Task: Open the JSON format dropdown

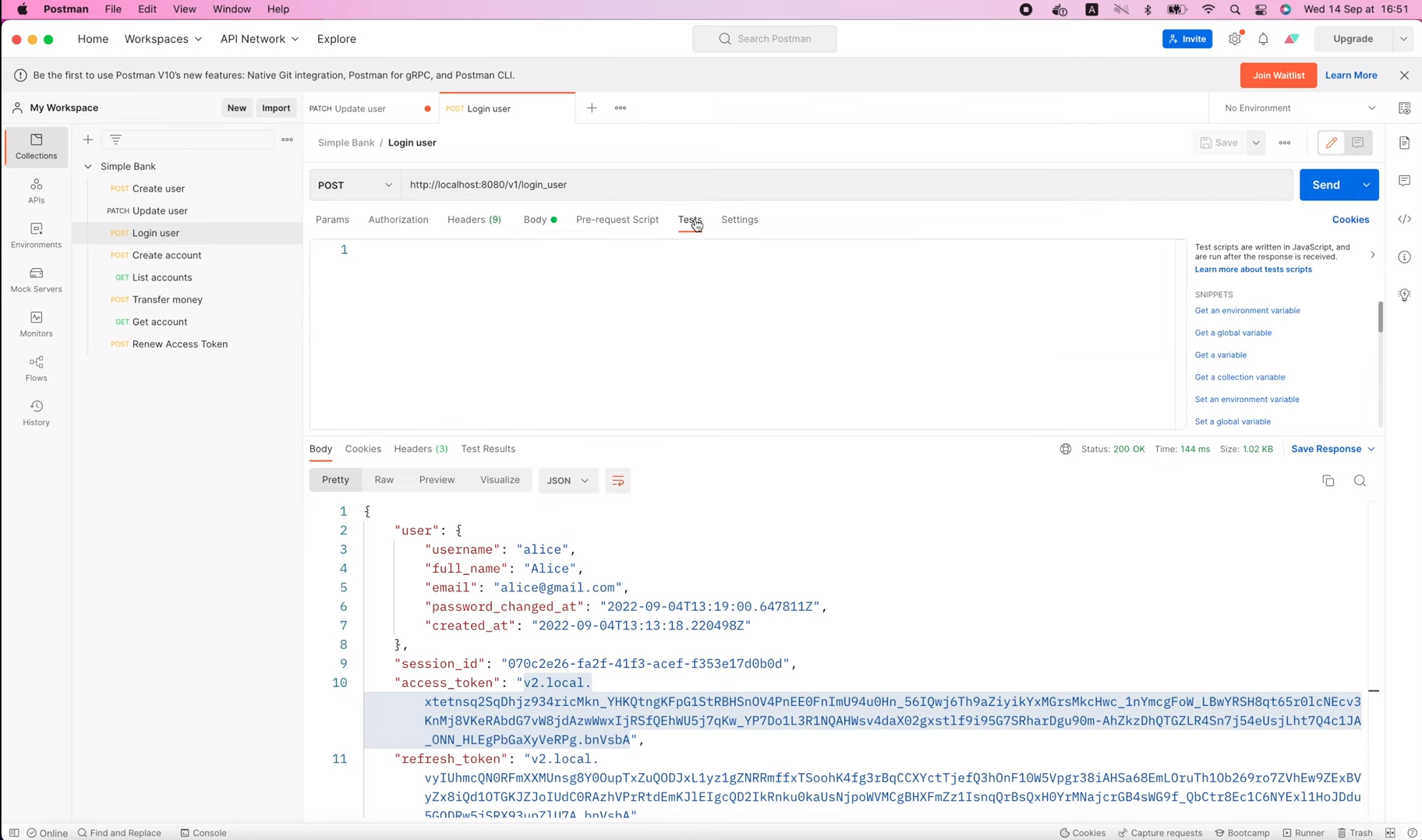Action: click(568, 481)
